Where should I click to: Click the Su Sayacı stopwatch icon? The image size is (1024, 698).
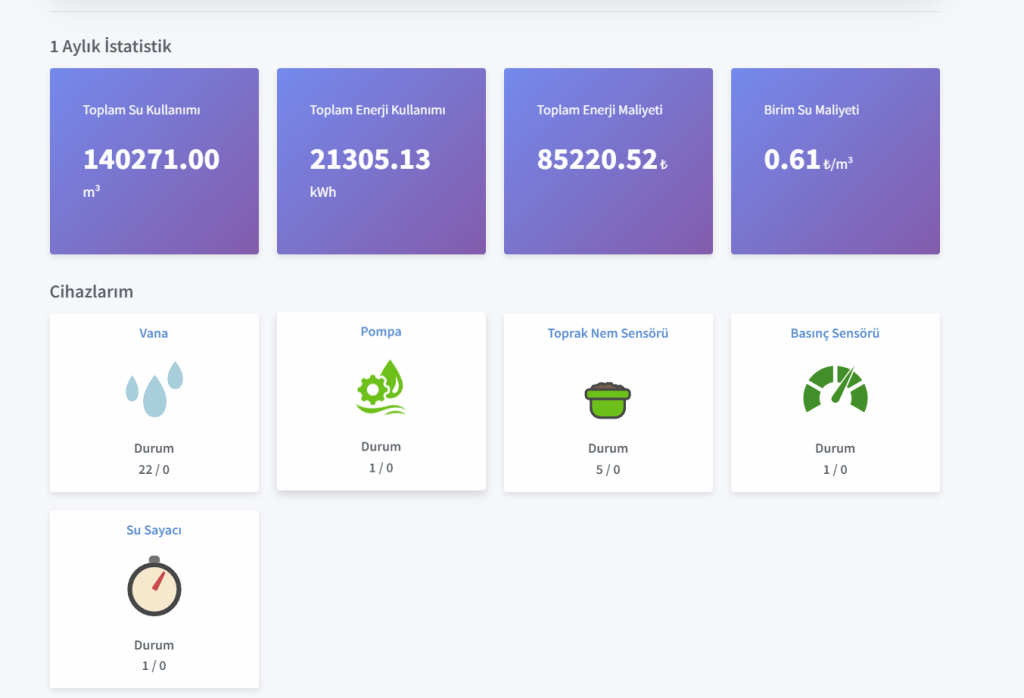(154, 586)
